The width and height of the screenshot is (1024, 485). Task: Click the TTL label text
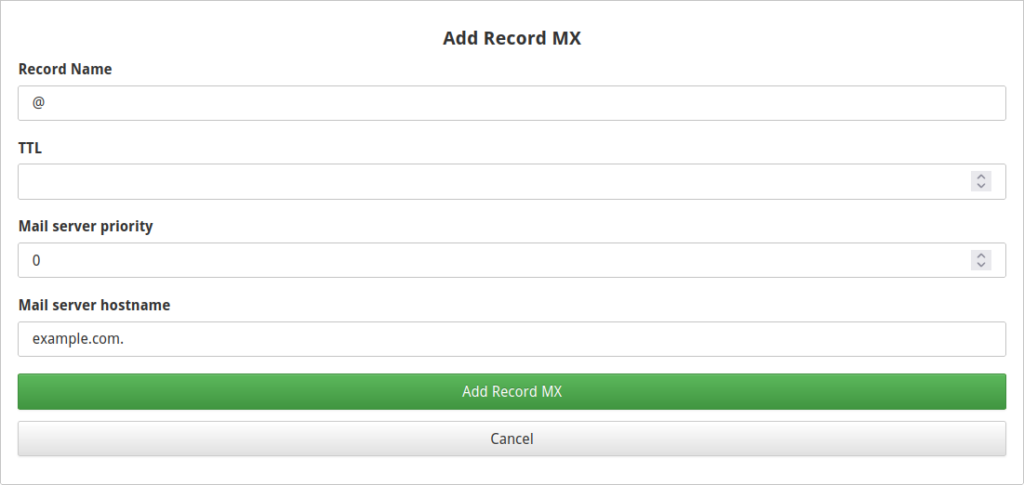click(30, 147)
